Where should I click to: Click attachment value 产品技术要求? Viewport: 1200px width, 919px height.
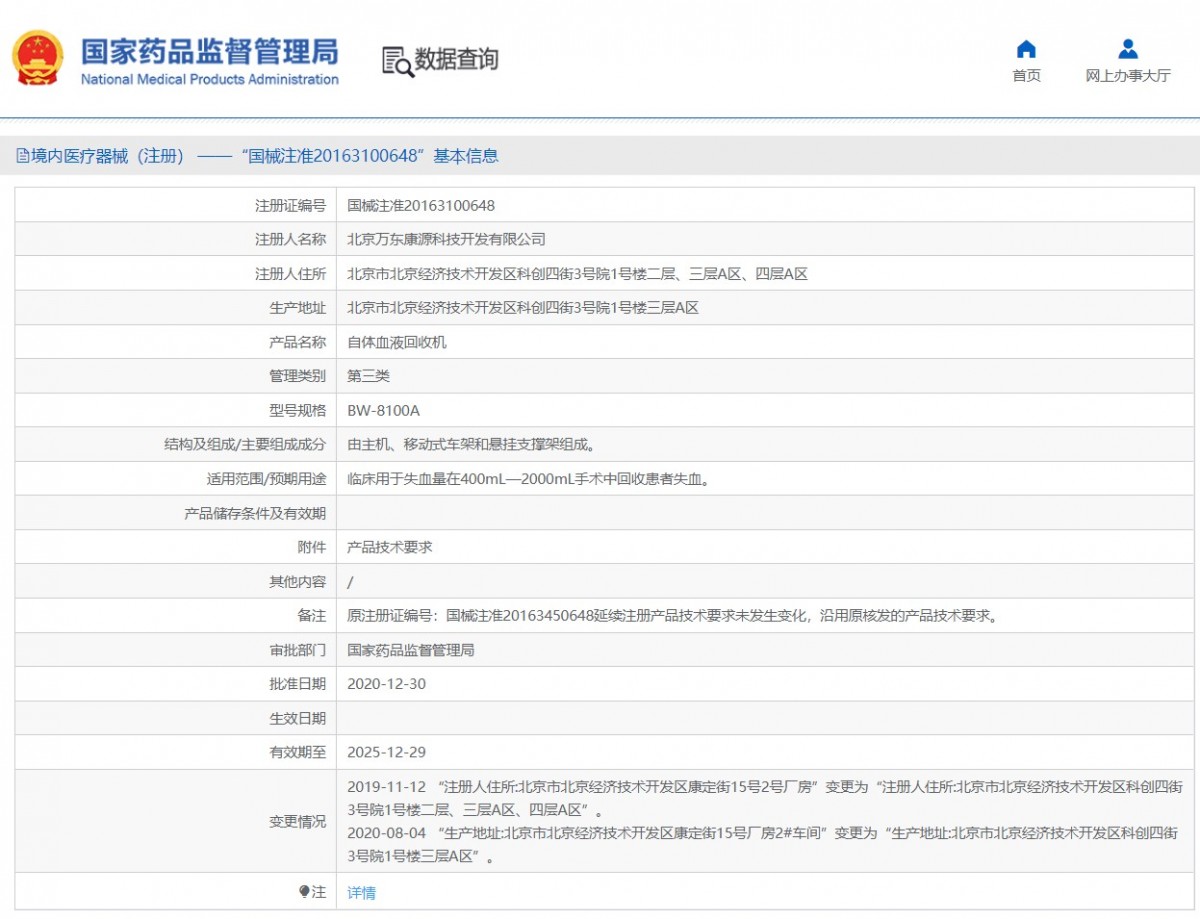click(389, 548)
